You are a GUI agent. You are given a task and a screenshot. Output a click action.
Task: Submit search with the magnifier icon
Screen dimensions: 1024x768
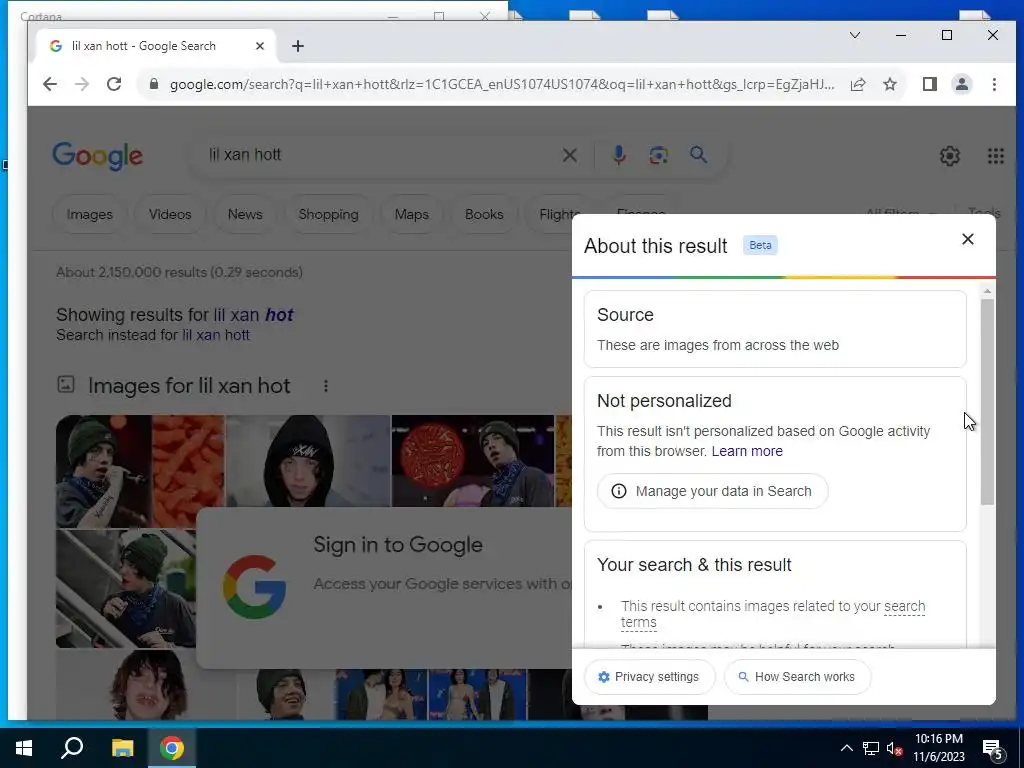tap(698, 155)
